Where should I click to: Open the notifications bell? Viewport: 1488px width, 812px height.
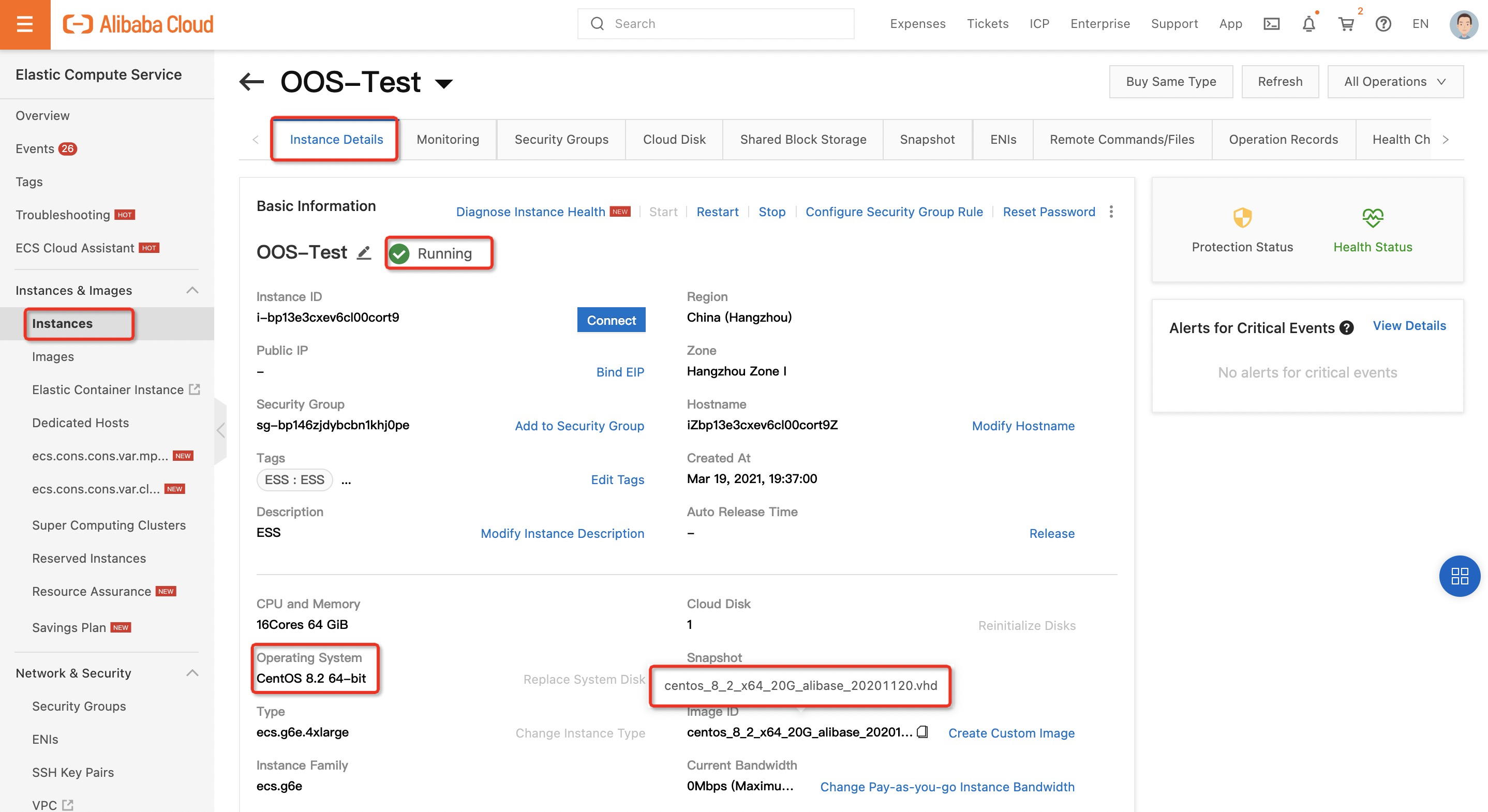click(x=1308, y=24)
